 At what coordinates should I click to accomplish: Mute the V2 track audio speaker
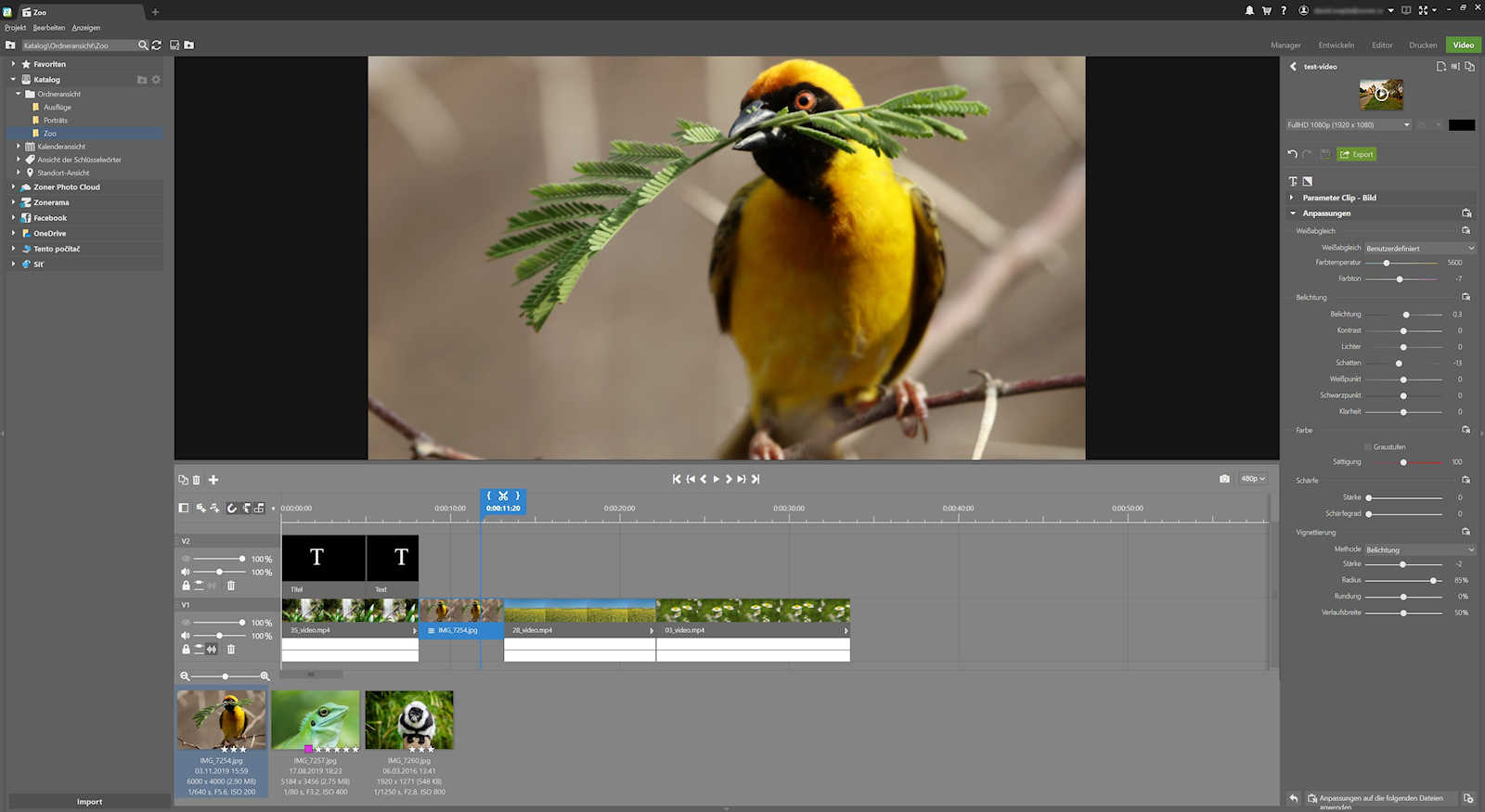[186, 573]
